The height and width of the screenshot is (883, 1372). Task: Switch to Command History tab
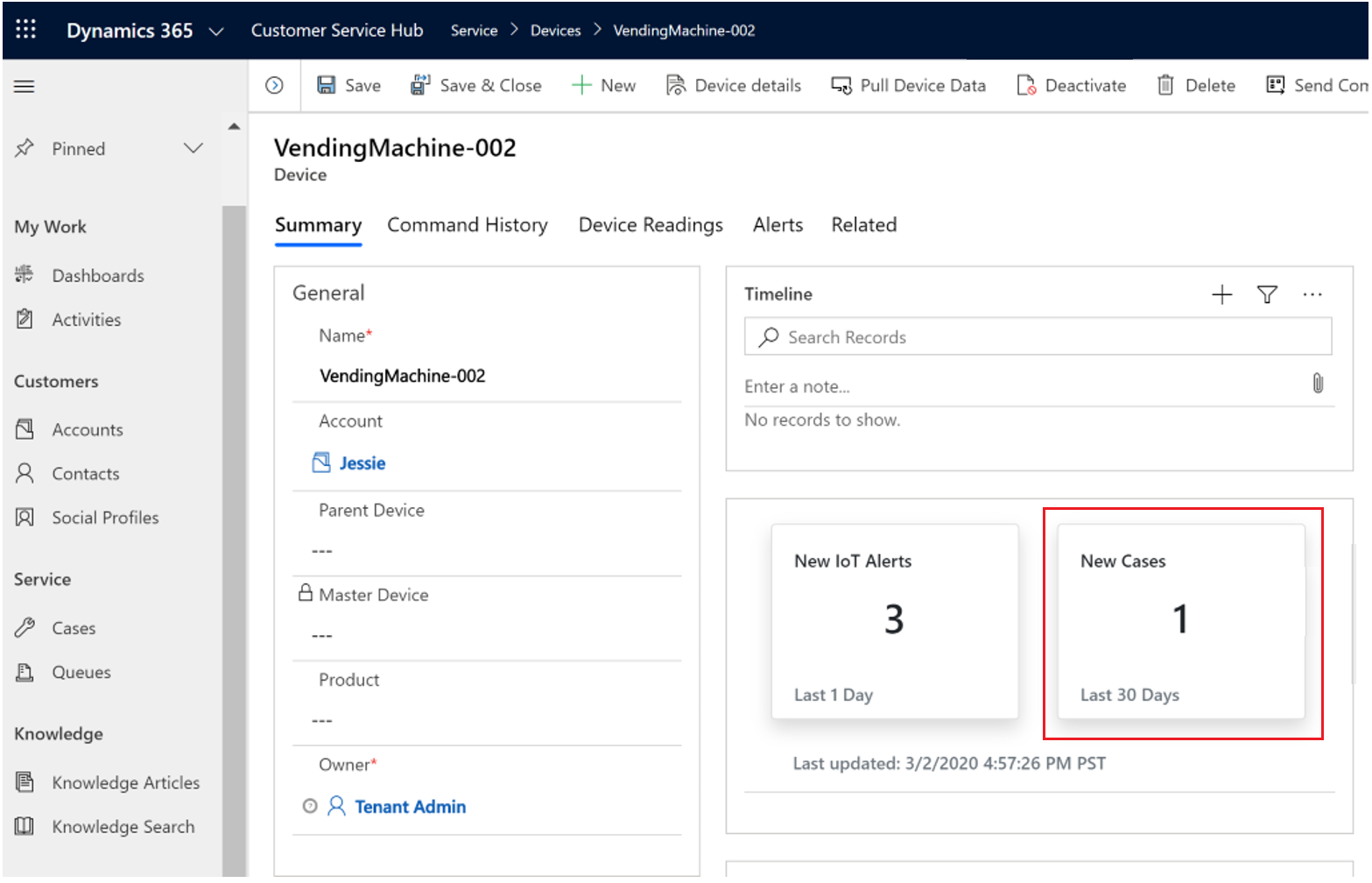click(468, 225)
